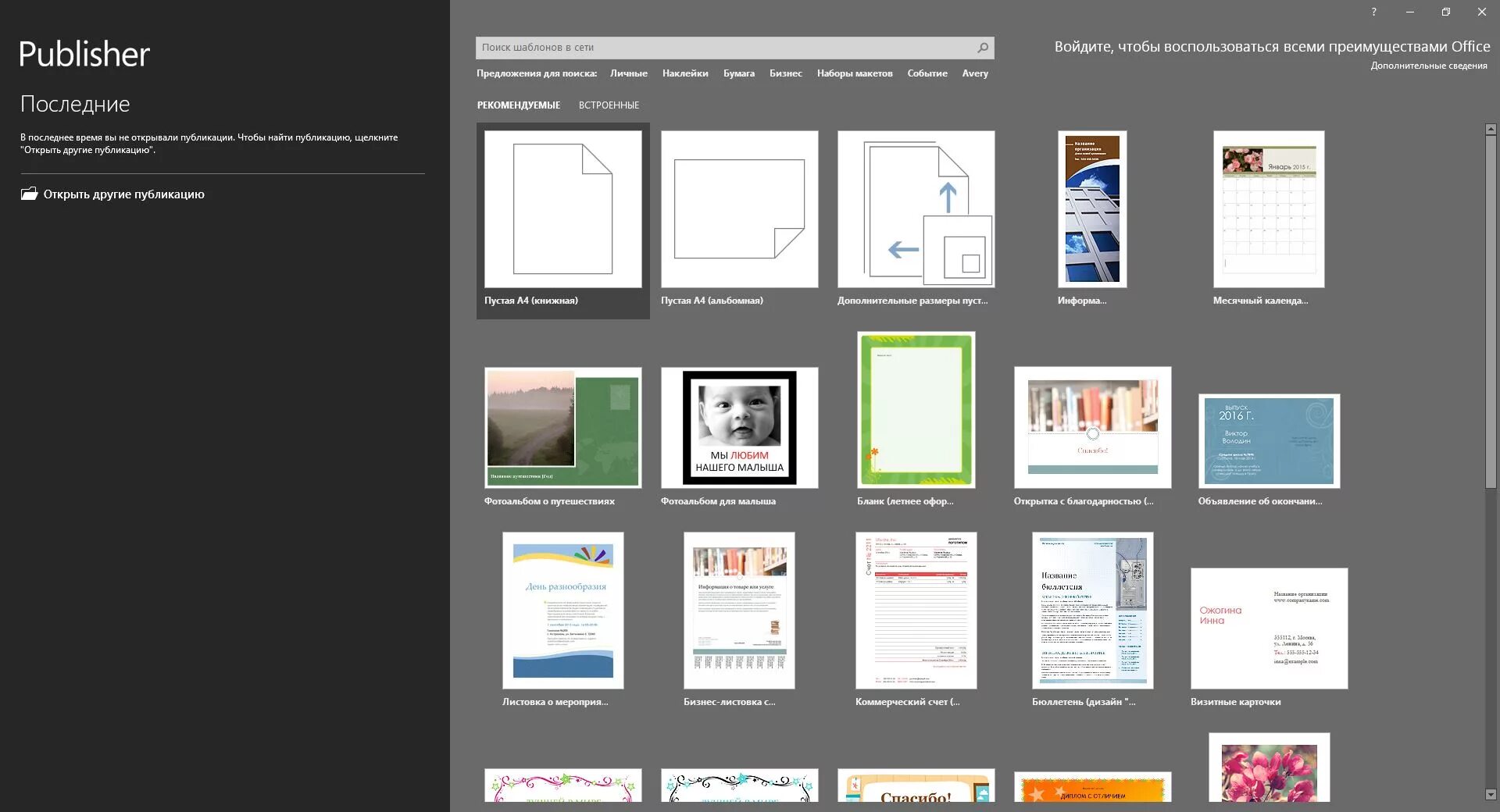The width and height of the screenshot is (1500, 812).
Task: Restore down the Publisher window
Action: (x=1445, y=12)
